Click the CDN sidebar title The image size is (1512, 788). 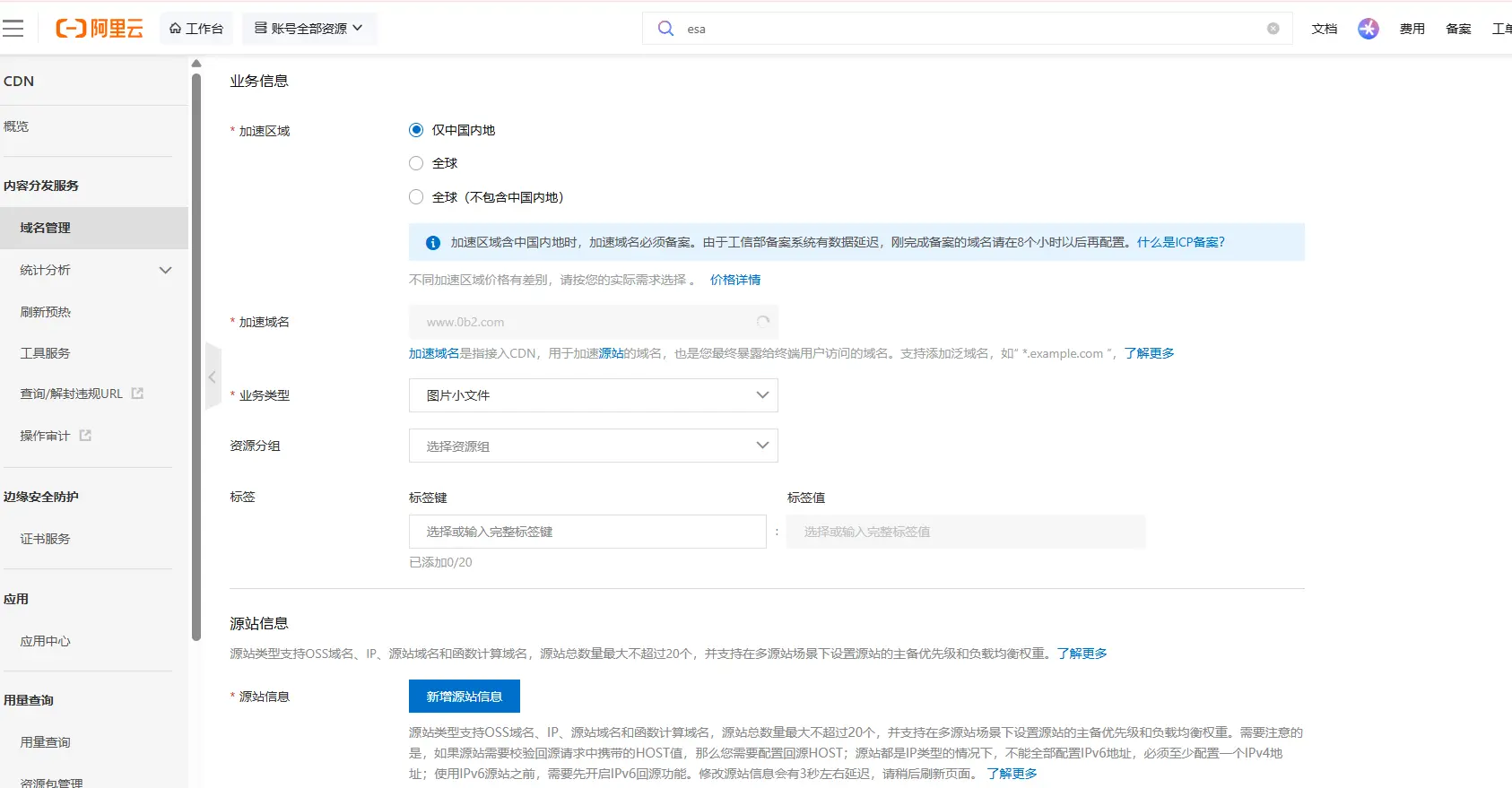tap(19, 81)
